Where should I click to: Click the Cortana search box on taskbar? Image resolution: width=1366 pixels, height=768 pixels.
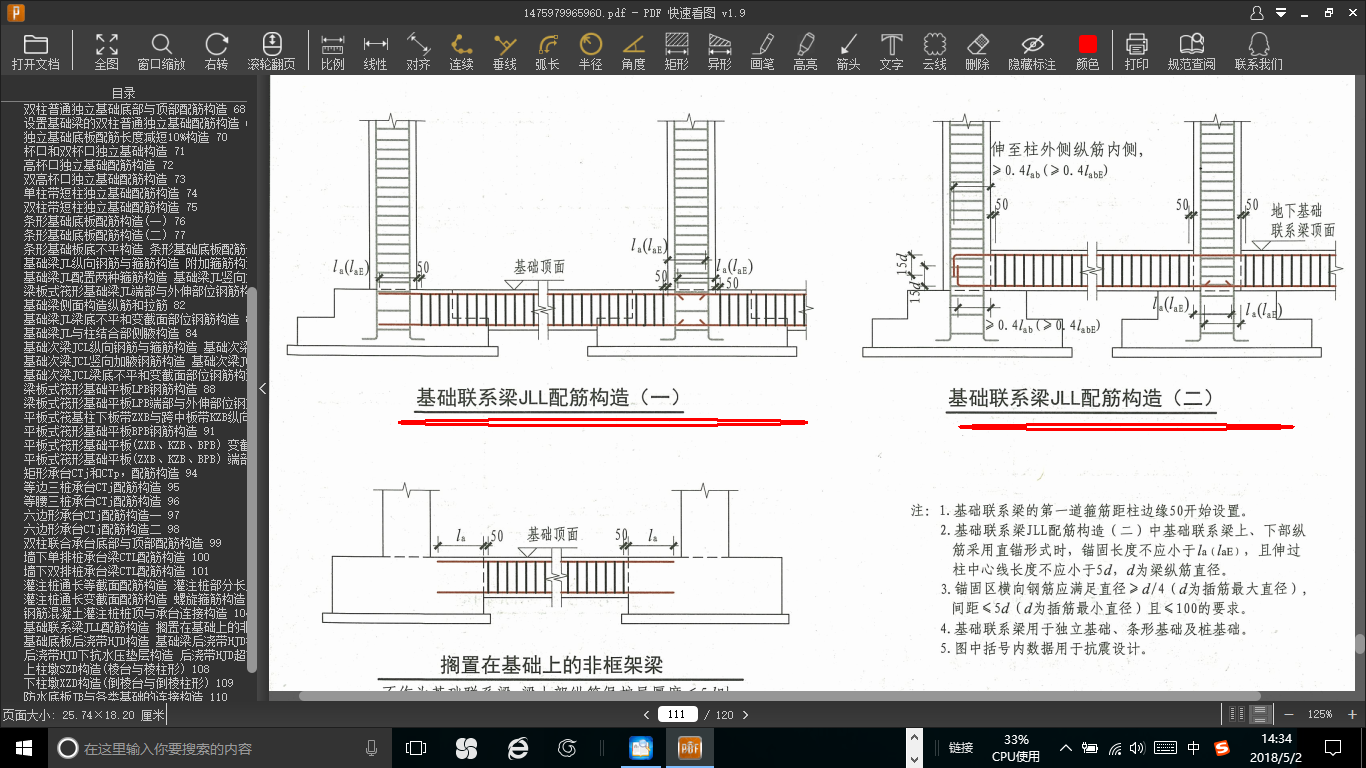coord(219,748)
